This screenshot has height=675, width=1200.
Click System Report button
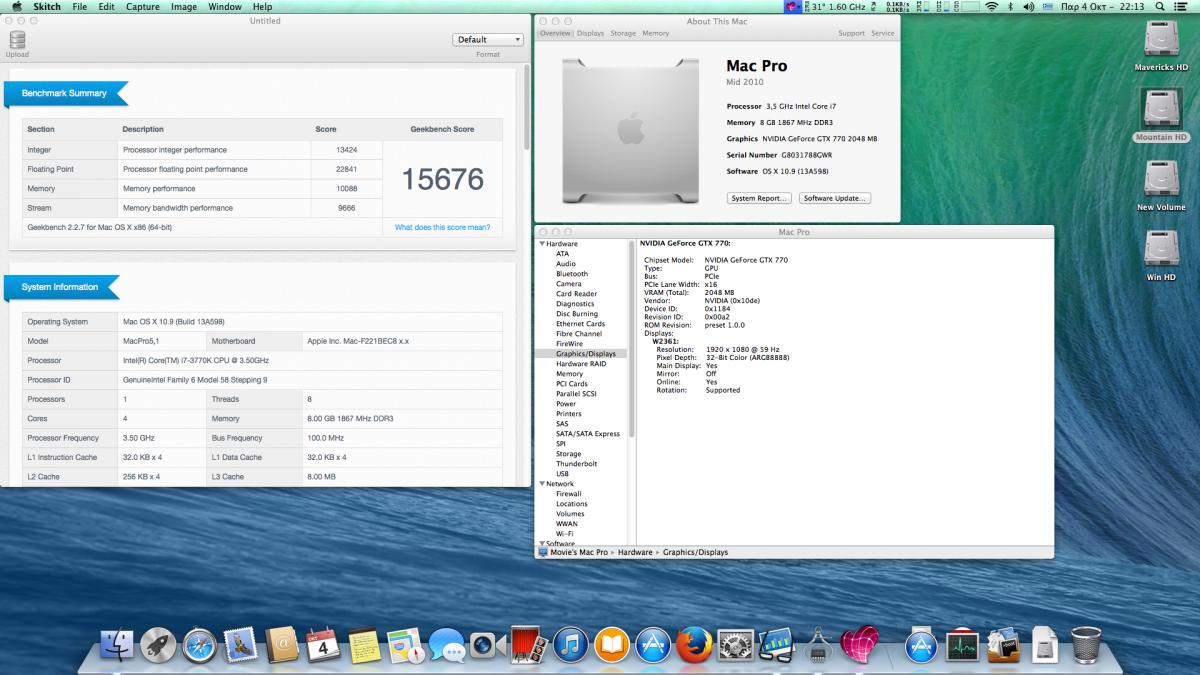click(x=759, y=198)
